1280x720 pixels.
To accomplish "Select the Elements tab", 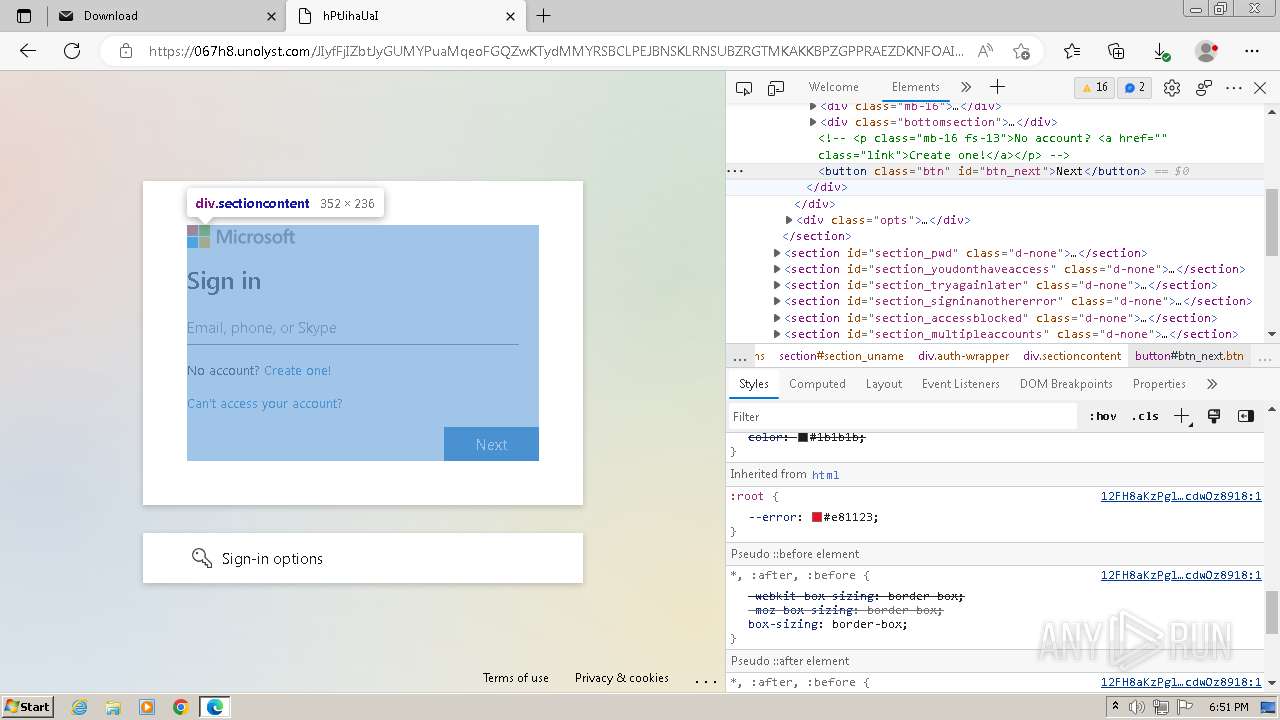I will pyautogui.click(x=915, y=87).
